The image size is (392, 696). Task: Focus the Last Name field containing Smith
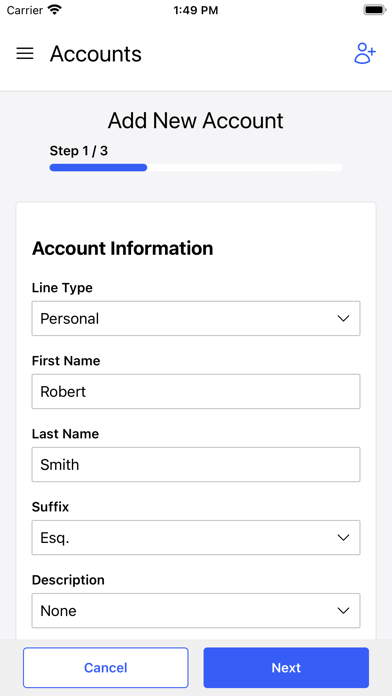pos(196,464)
